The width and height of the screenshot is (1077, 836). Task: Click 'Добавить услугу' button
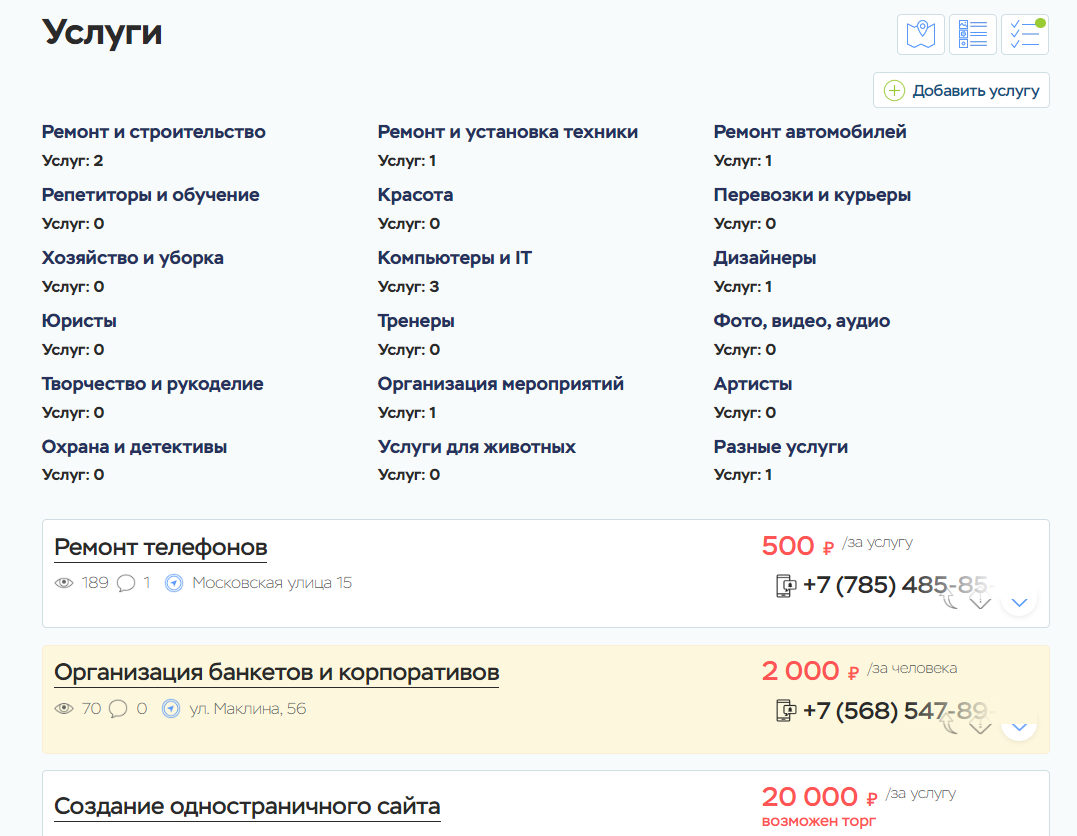click(x=961, y=91)
